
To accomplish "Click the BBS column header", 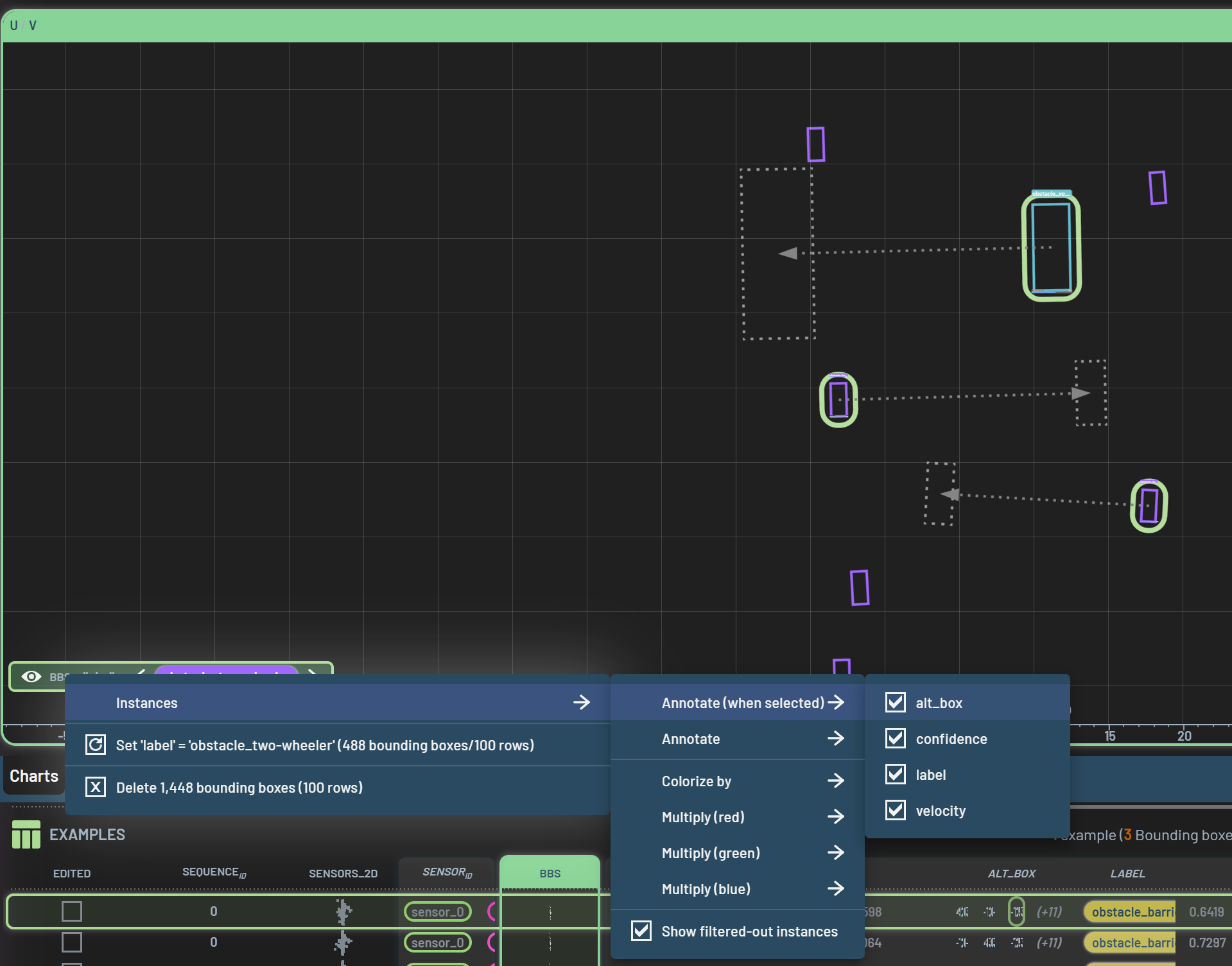I will point(550,874).
